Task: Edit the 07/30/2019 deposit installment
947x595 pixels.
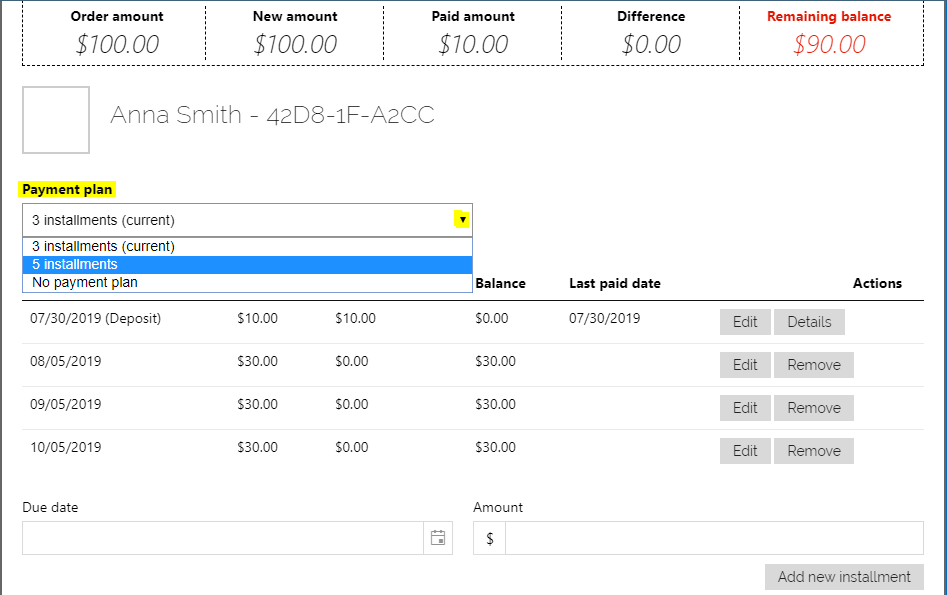Action: point(745,322)
